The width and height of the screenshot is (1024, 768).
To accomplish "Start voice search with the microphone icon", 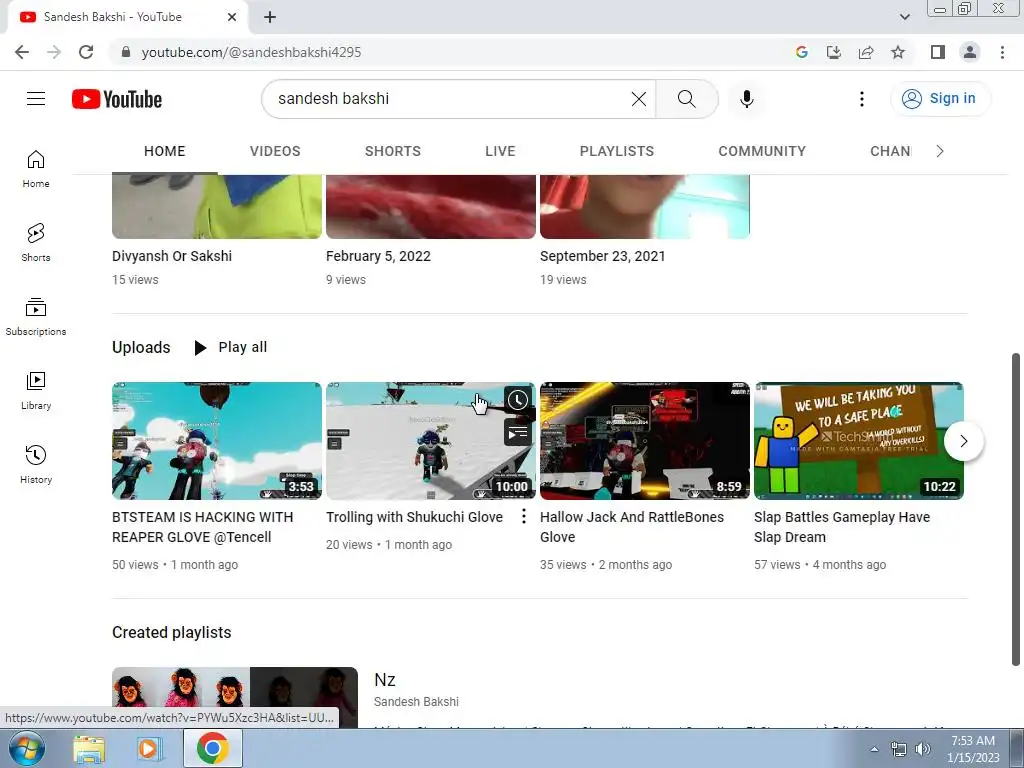I will 746,99.
